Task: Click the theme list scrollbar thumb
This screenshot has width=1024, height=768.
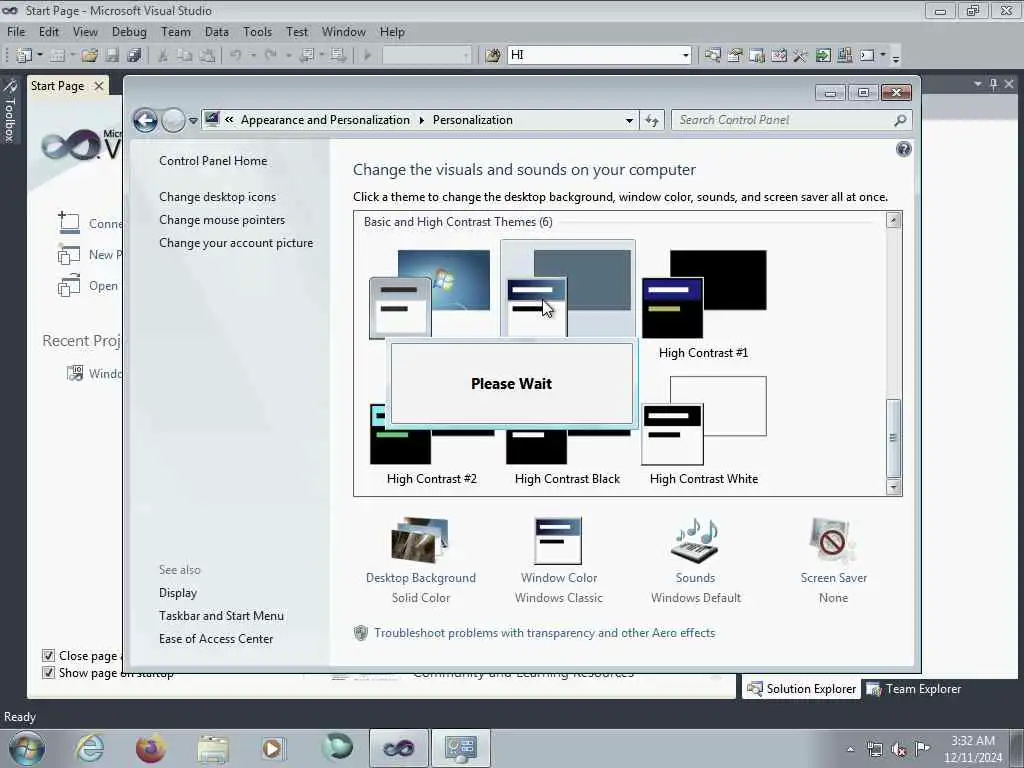Action: [893, 438]
